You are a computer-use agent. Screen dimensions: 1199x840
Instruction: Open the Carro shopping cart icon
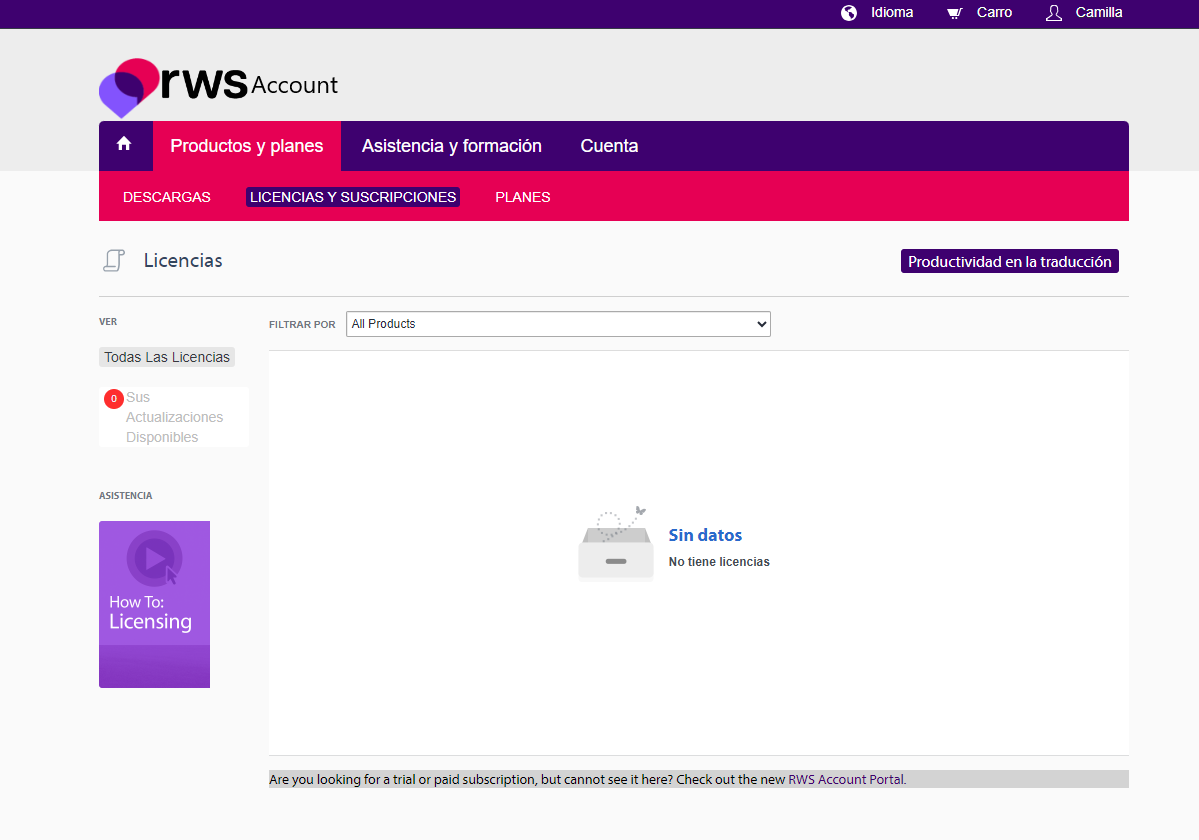[953, 13]
